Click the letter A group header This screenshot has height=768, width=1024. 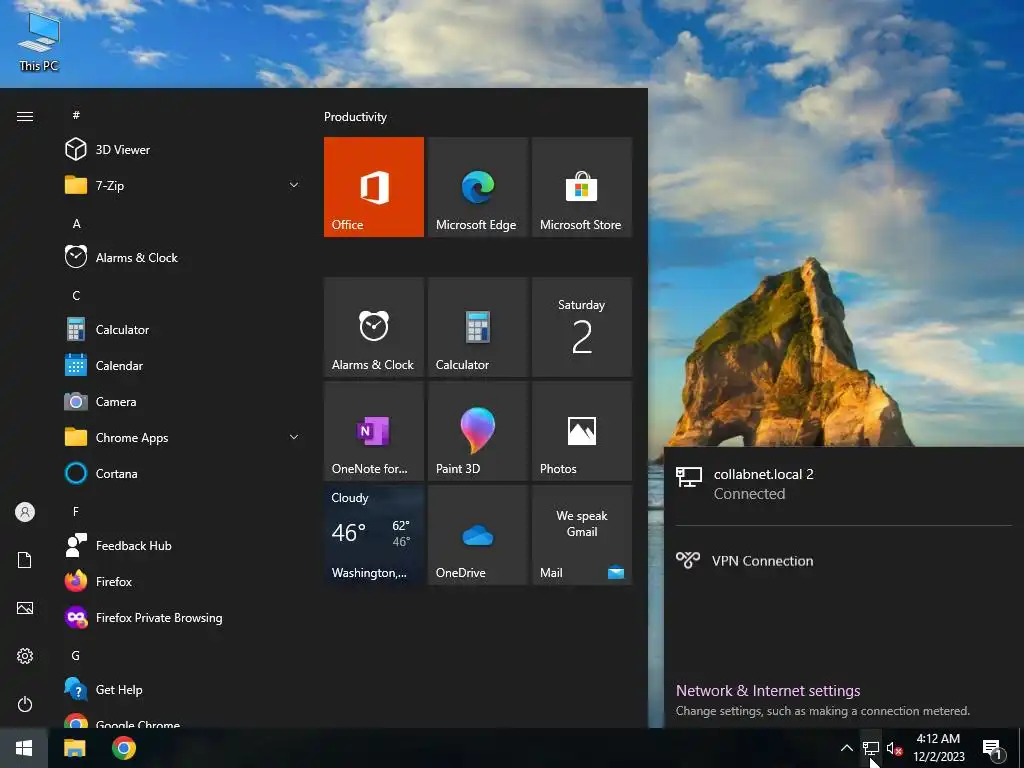click(x=76, y=223)
